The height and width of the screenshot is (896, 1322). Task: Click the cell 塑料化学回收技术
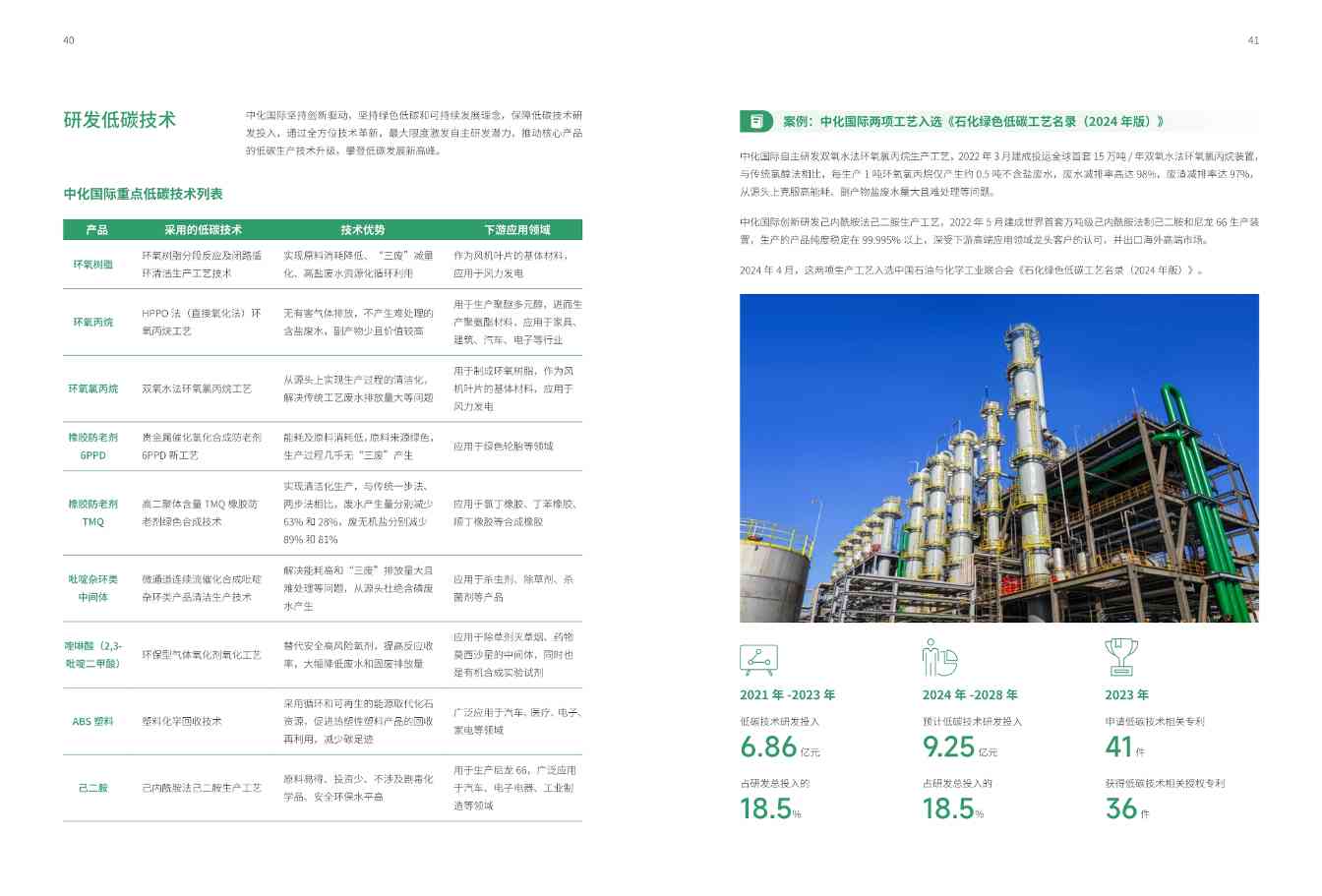point(182,721)
